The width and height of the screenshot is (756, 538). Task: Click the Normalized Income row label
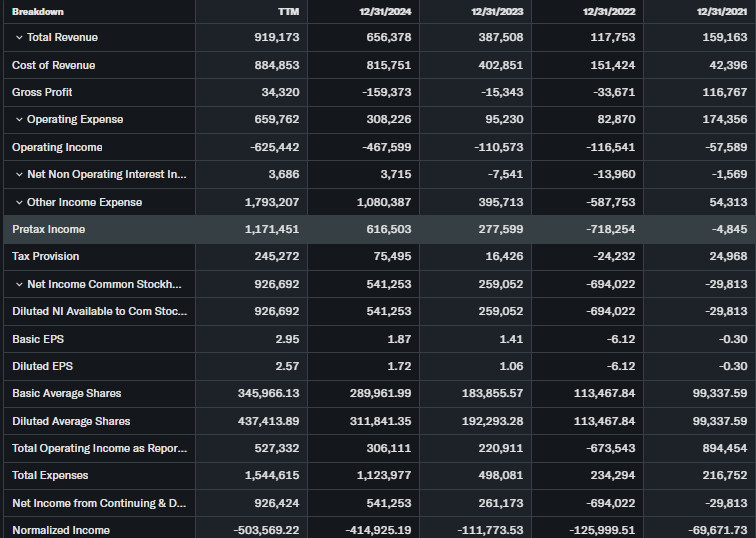pos(60,530)
